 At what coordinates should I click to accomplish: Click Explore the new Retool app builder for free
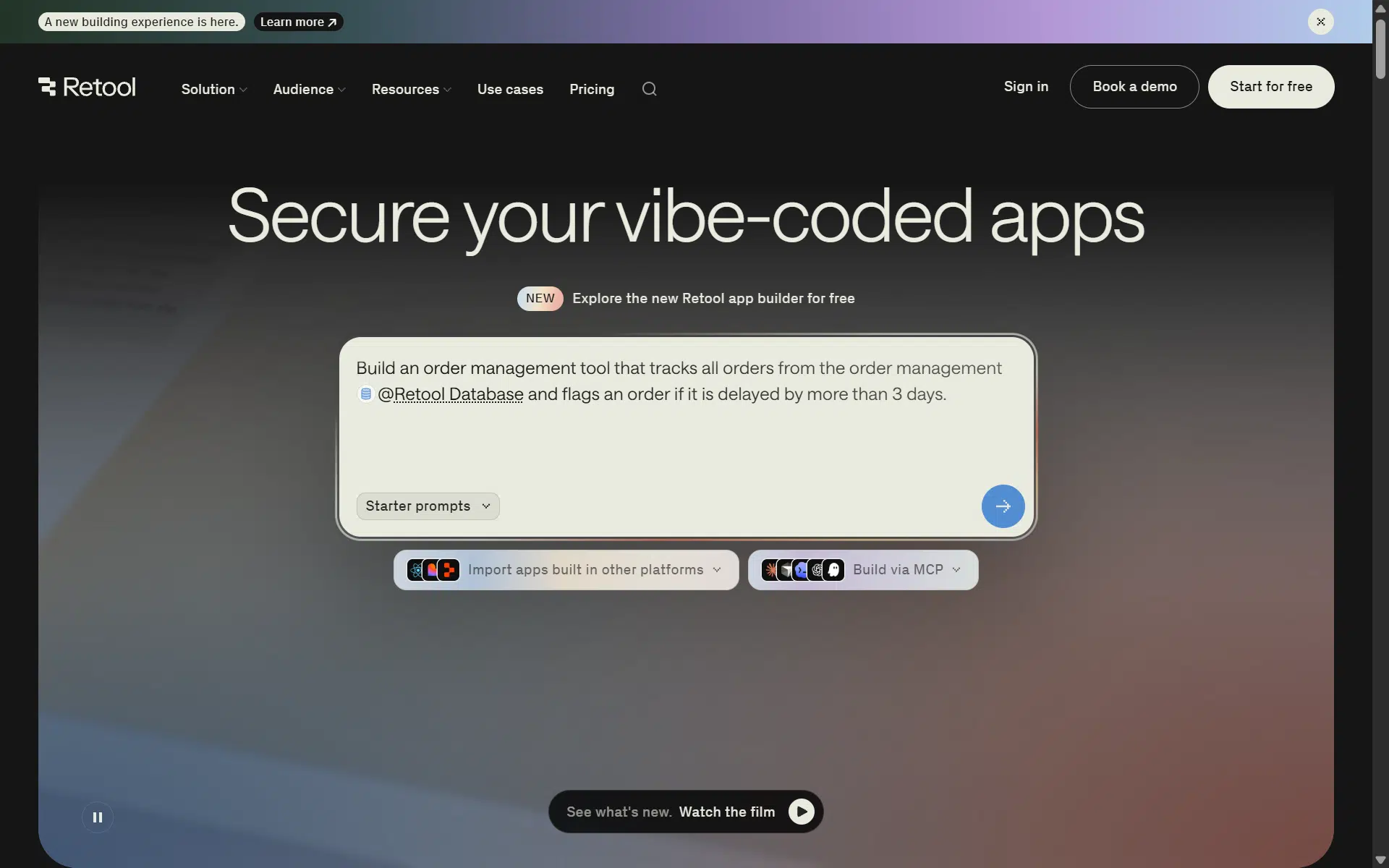pyautogui.click(x=713, y=298)
